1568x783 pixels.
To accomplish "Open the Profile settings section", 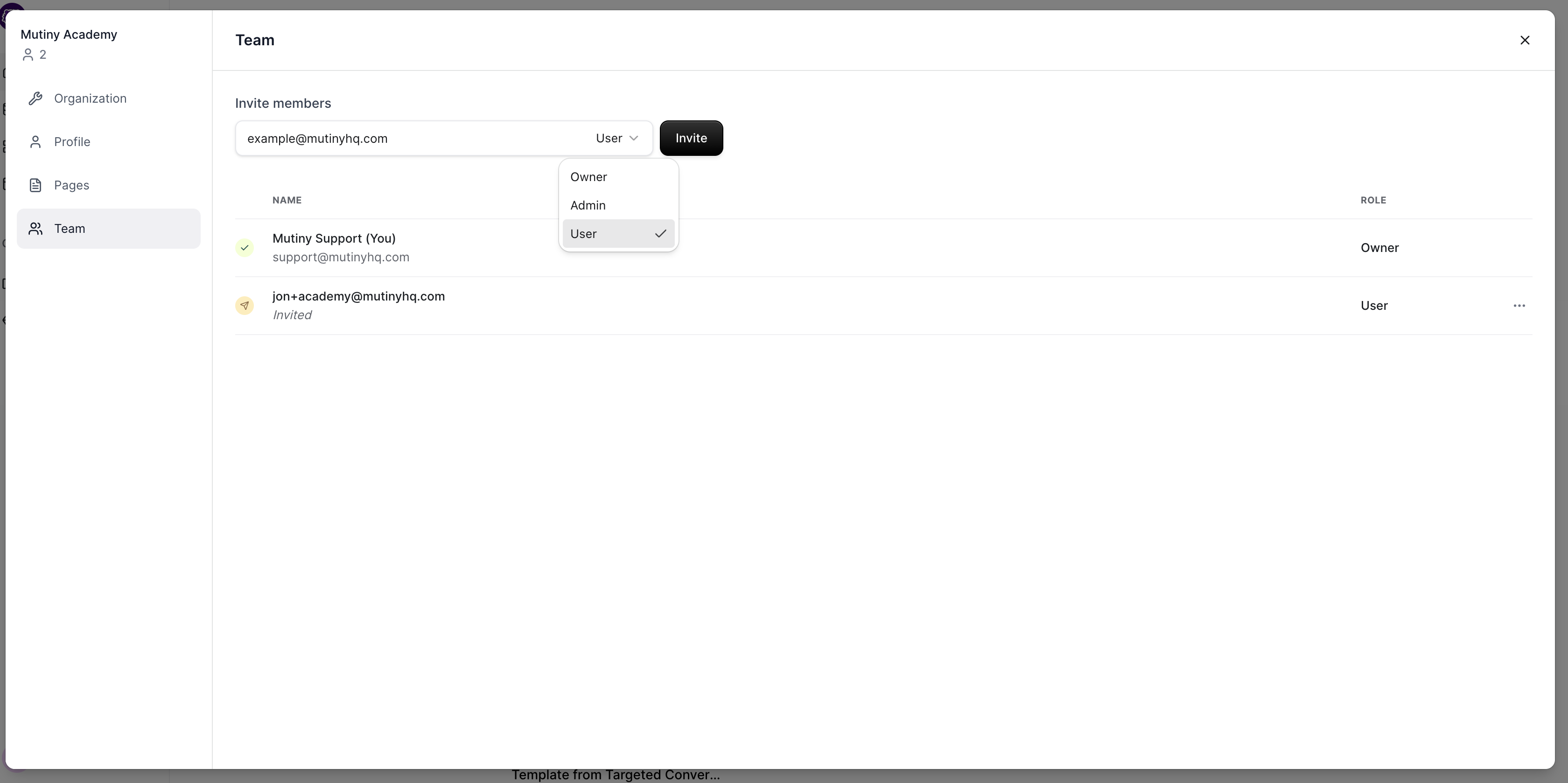I will click(x=108, y=142).
